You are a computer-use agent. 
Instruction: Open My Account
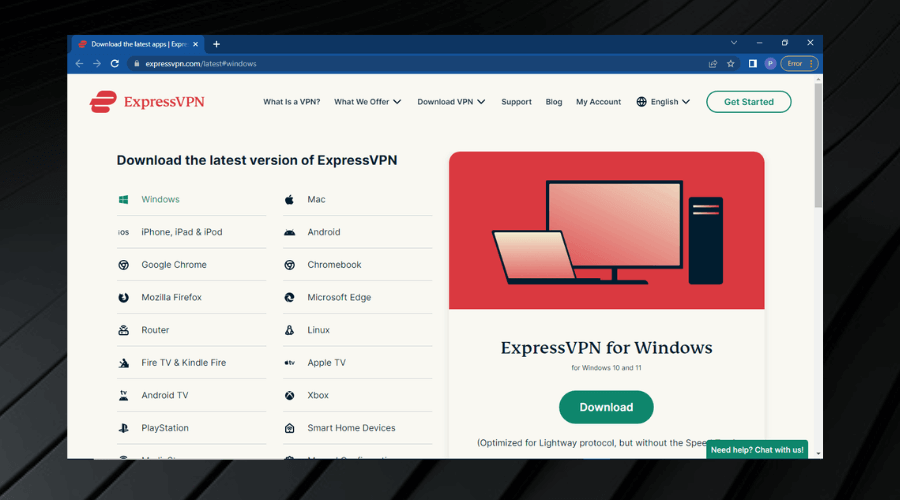[x=599, y=102]
